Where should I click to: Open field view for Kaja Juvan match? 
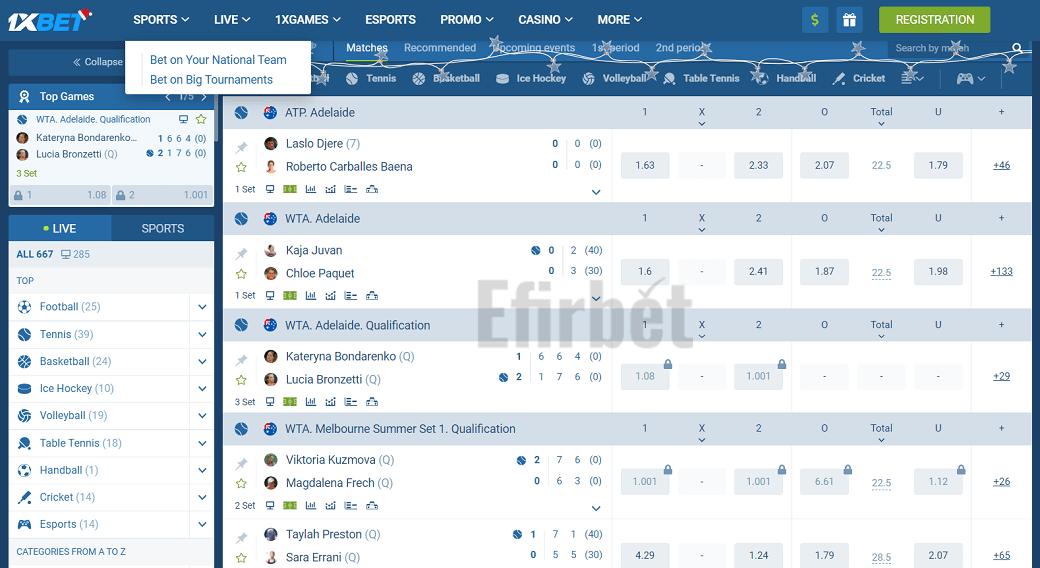coord(290,295)
